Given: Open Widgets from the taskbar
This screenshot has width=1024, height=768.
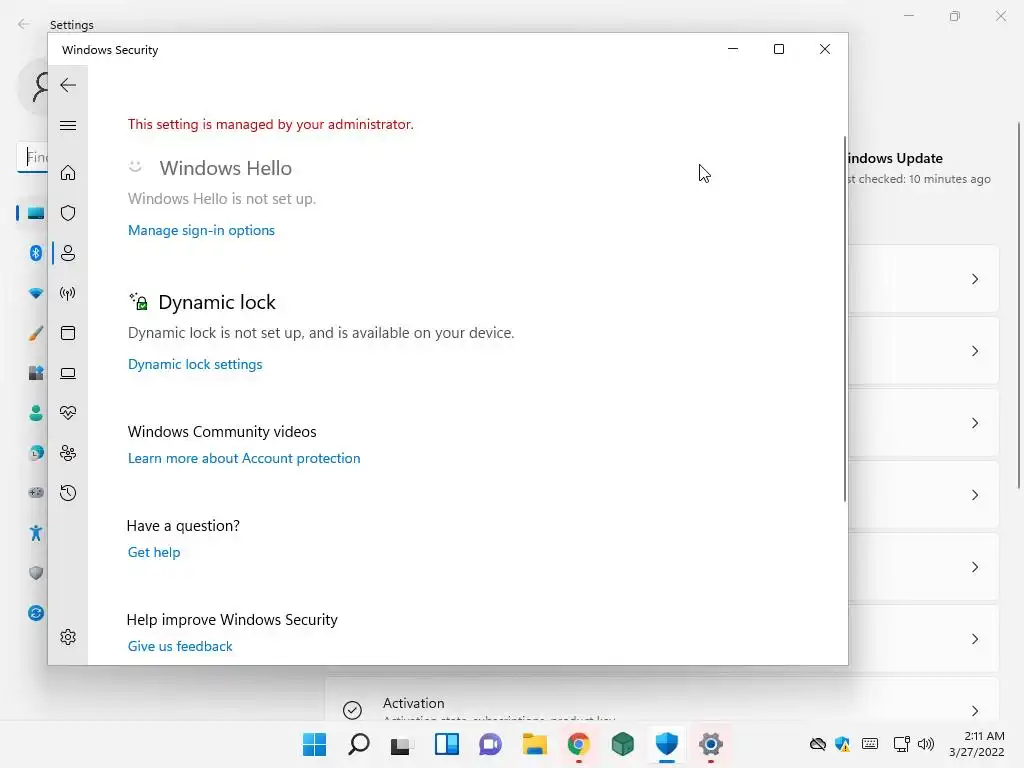Looking at the screenshot, I should pyautogui.click(x=447, y=744).
